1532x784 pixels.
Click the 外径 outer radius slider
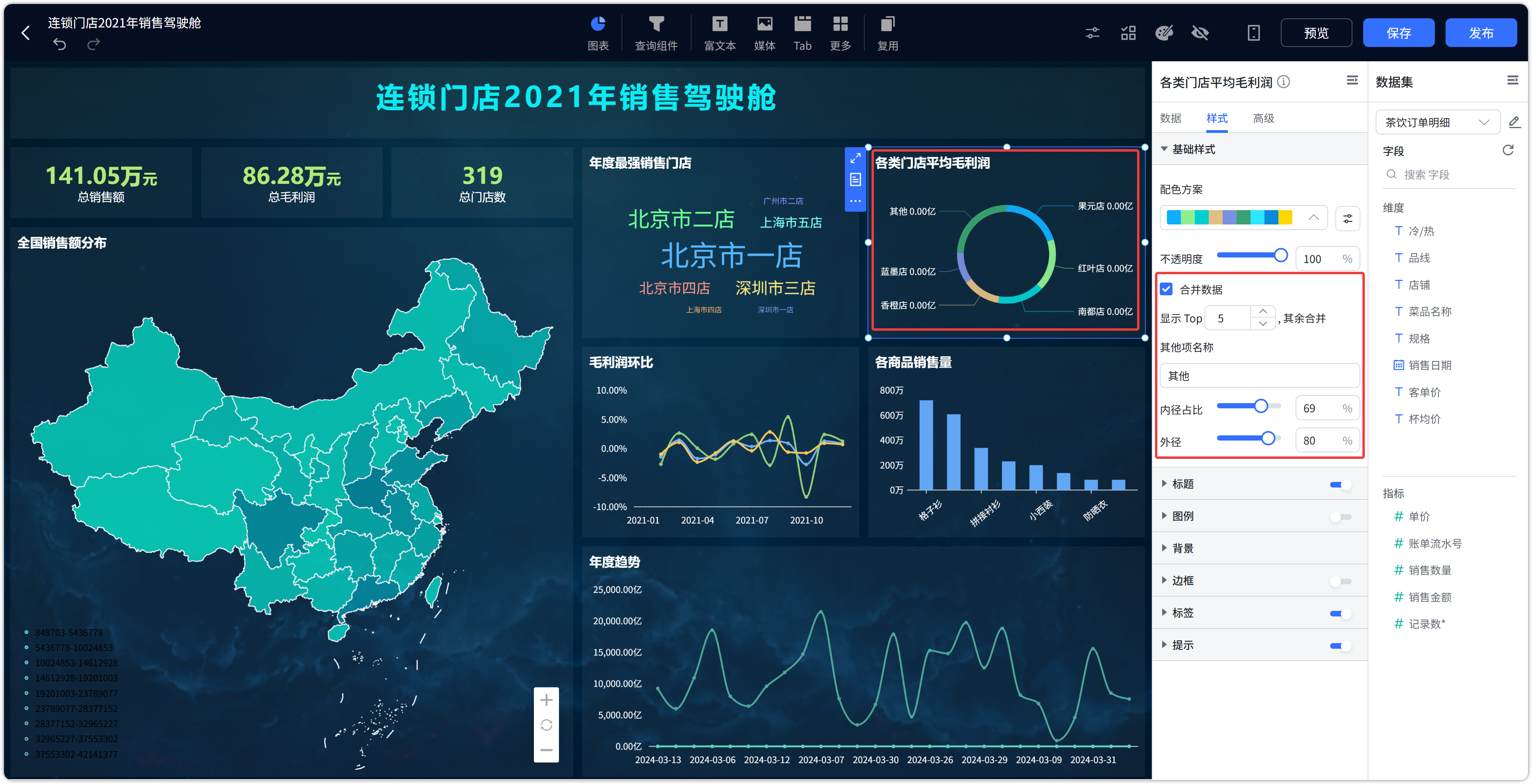[1249, 438]
